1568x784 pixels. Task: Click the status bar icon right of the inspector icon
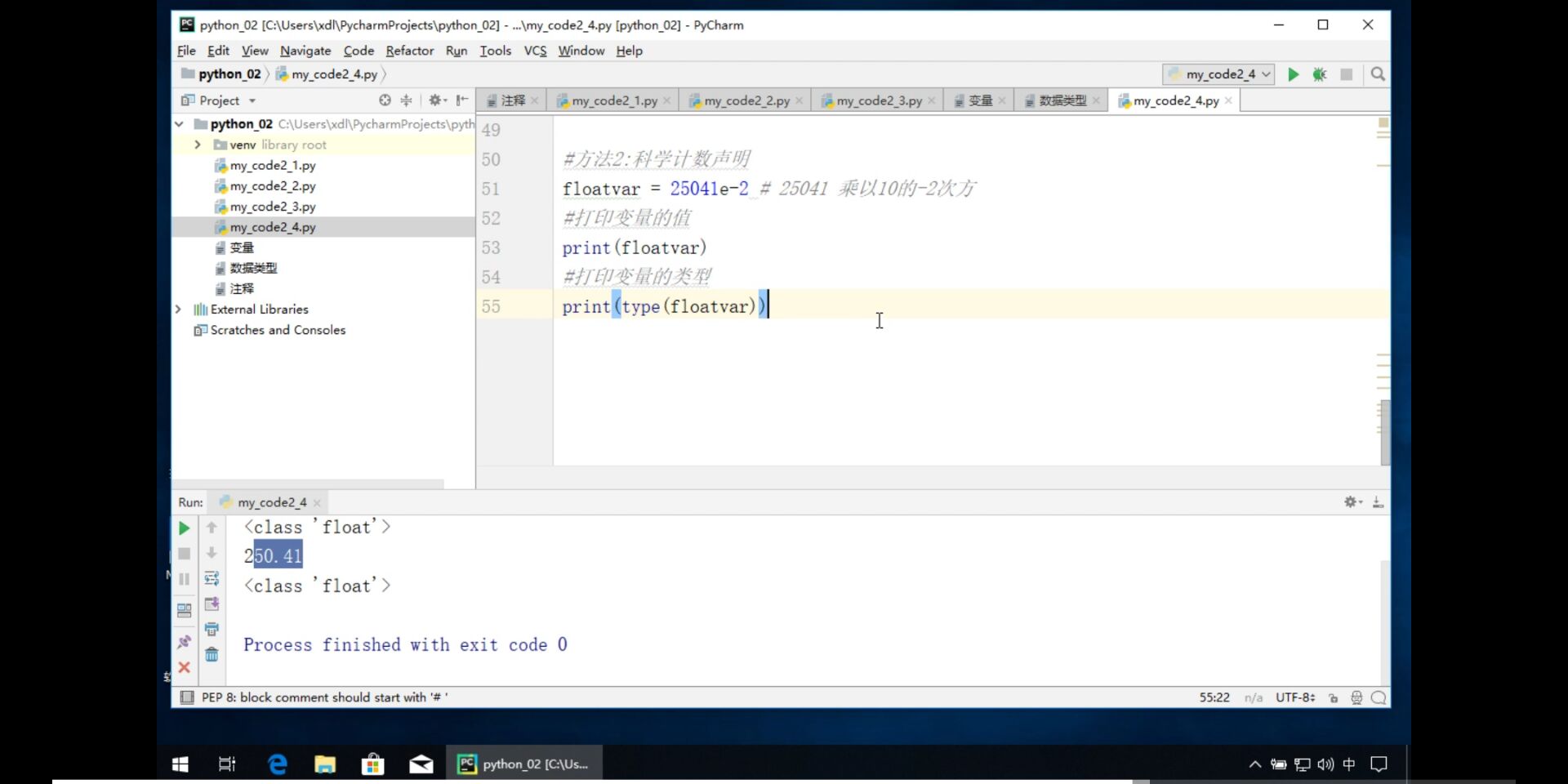point(1379,697)
